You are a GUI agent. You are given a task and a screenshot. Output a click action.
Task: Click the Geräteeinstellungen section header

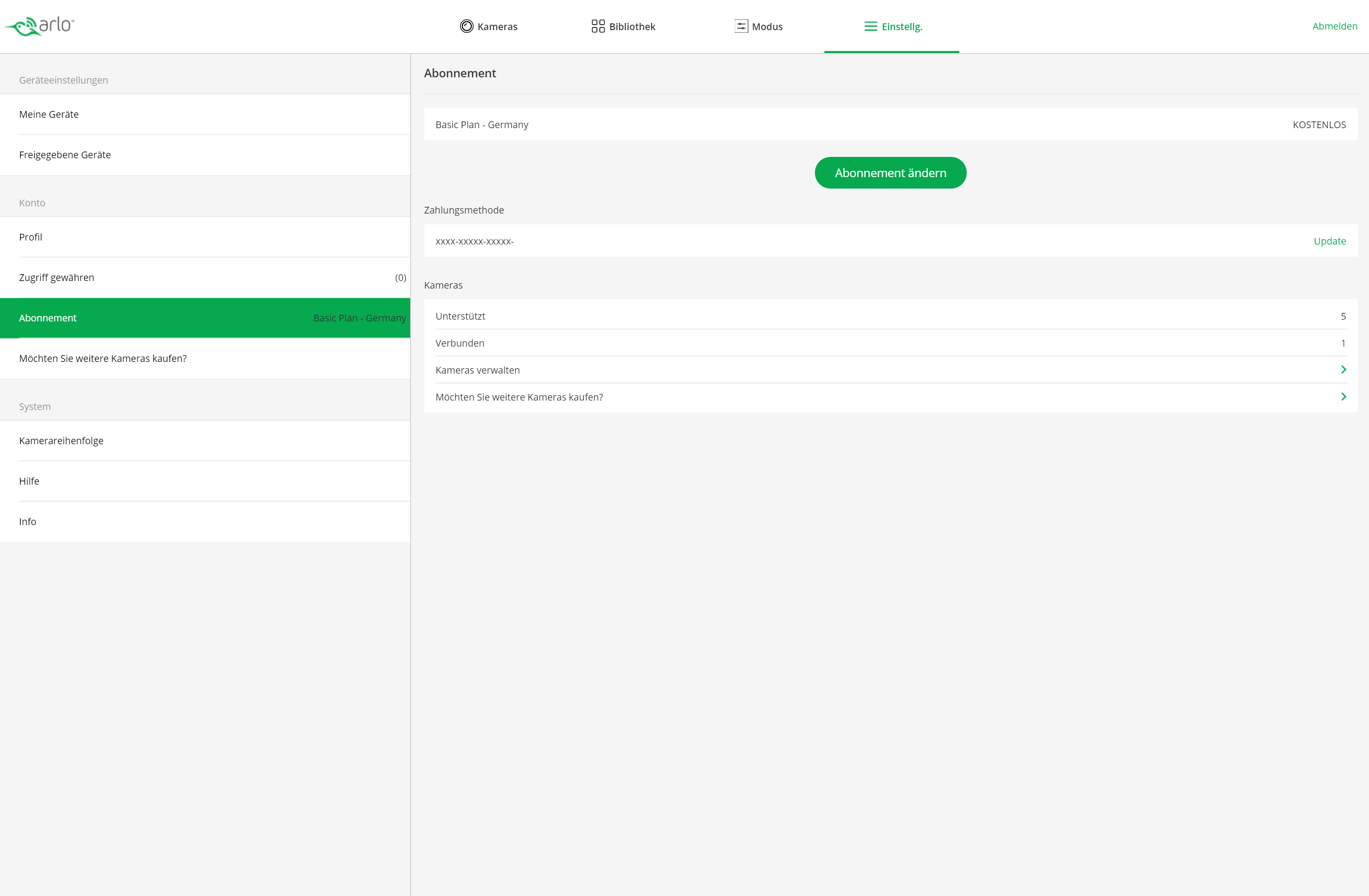click(63, 80)
